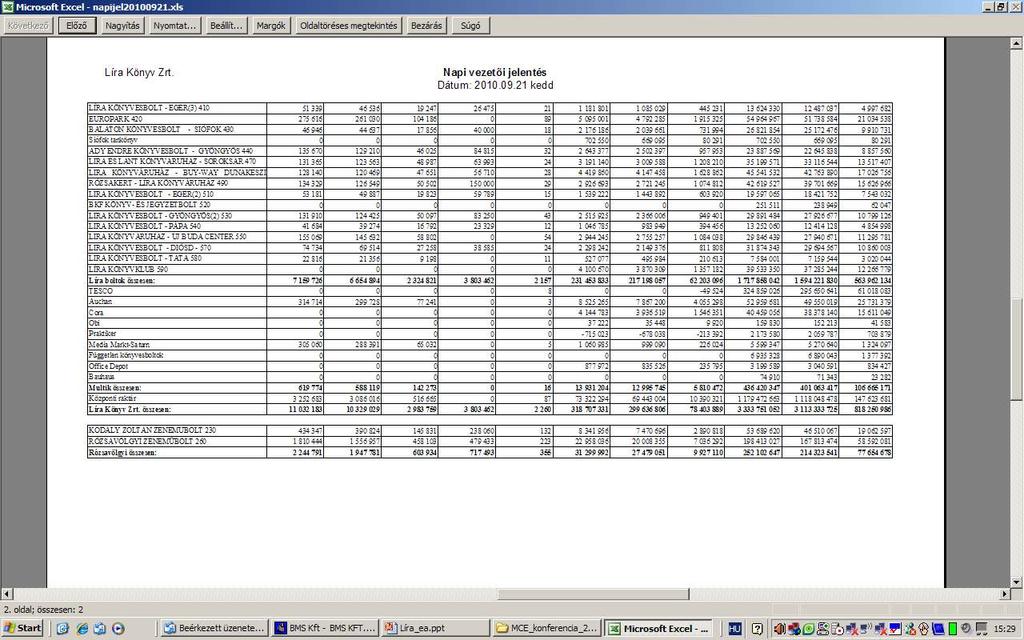
Task: Click row 'Líra Könyv Zrt. összesen:'
Action: click(490, 409)
